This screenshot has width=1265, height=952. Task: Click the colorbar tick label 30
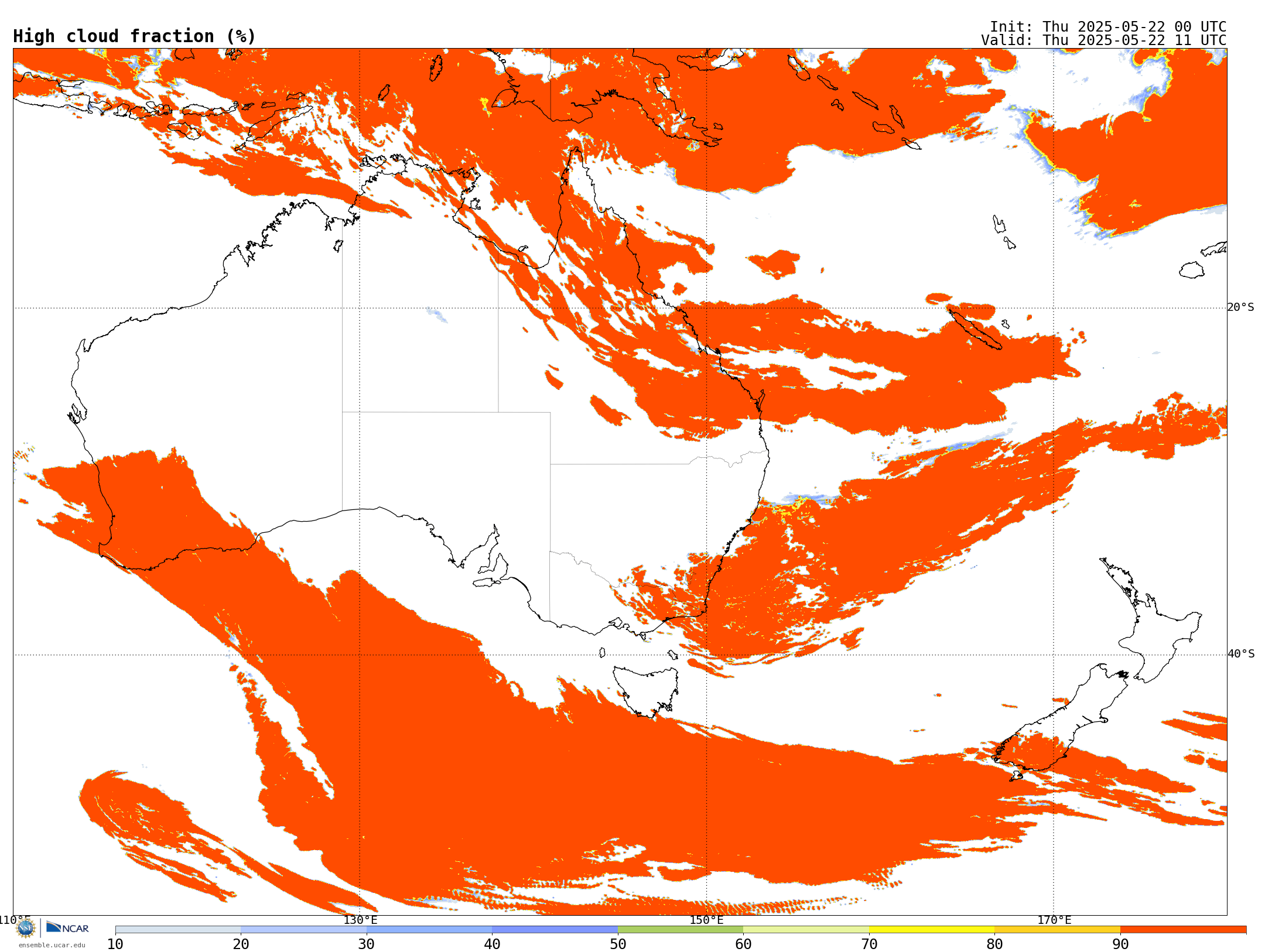[367, 944]
